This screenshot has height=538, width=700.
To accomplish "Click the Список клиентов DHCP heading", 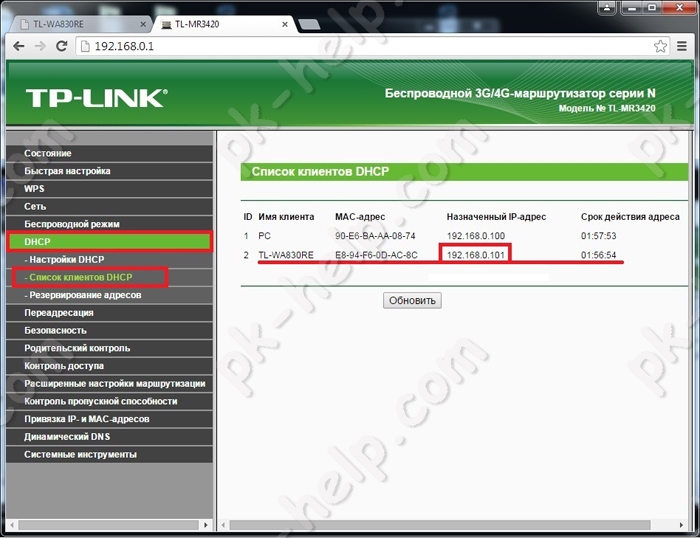I will 320,171.
